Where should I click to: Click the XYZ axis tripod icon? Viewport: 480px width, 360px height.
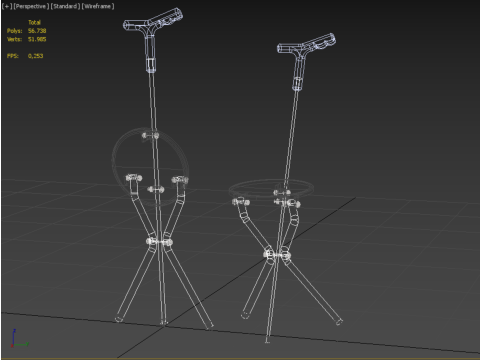point(19,338)
